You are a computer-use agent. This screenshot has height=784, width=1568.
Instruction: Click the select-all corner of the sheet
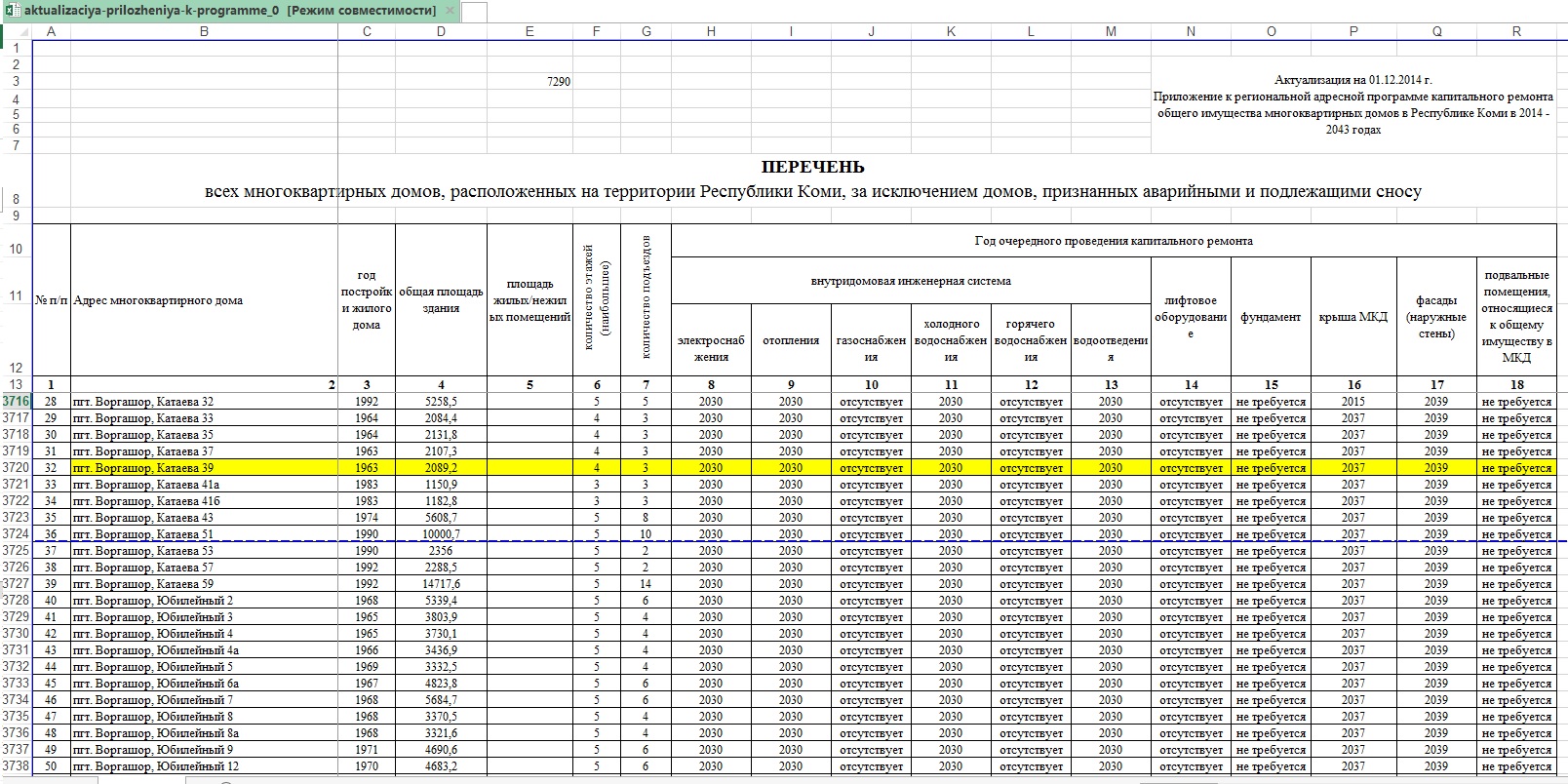point(16,31)
